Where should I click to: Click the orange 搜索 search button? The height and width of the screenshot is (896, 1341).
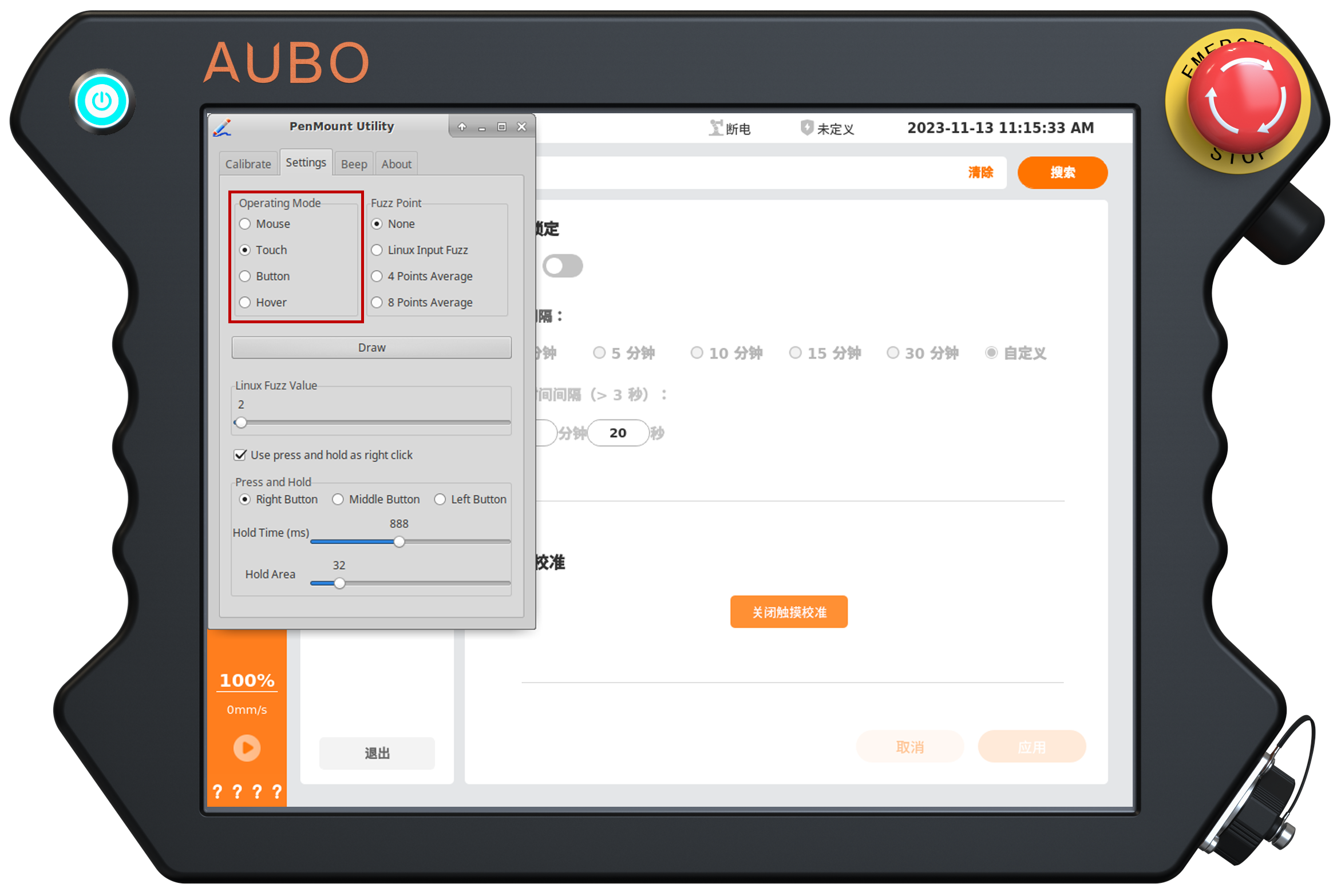click(1062, 172)
